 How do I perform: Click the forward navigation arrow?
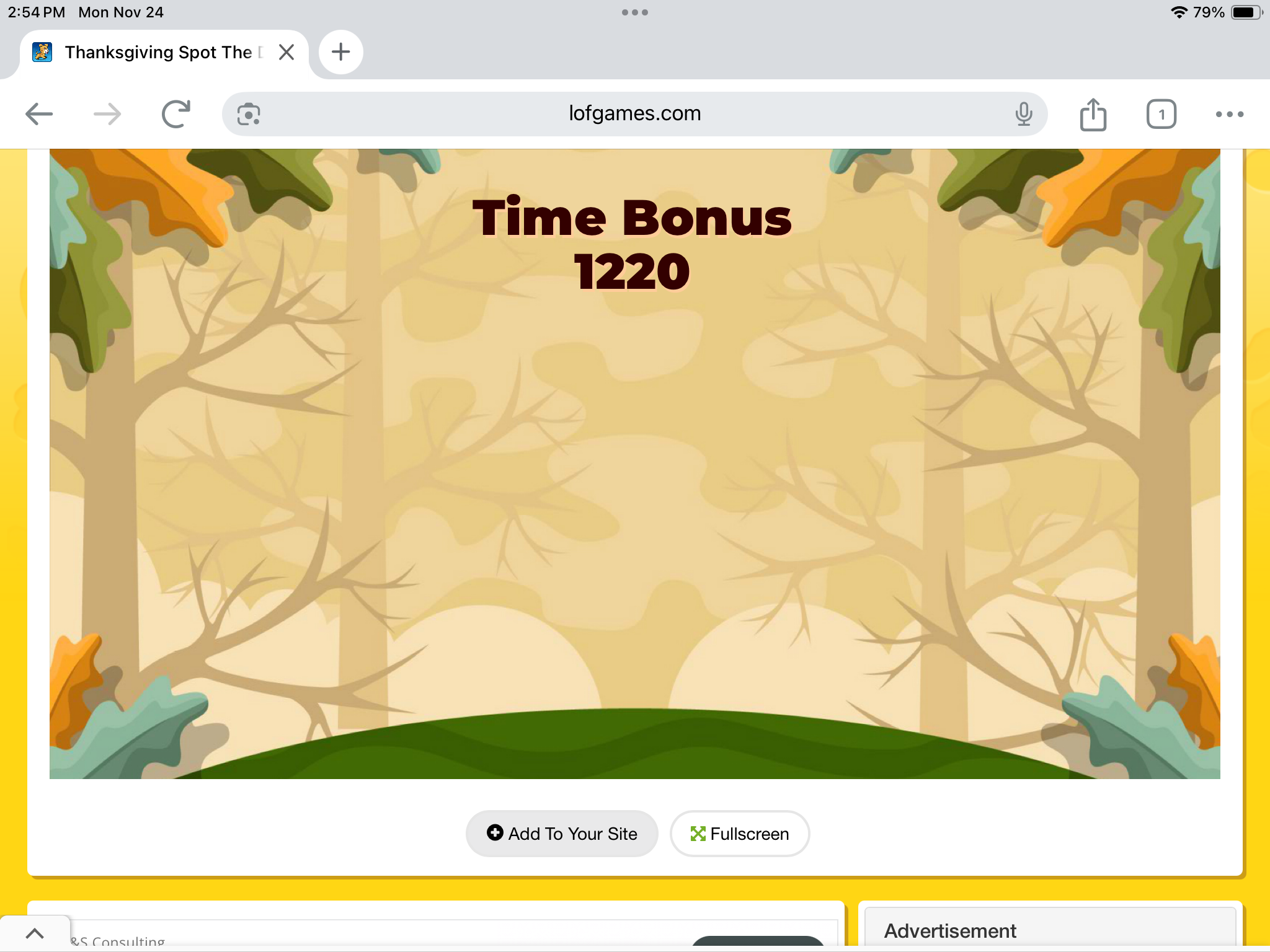click(x=107, y=114)
